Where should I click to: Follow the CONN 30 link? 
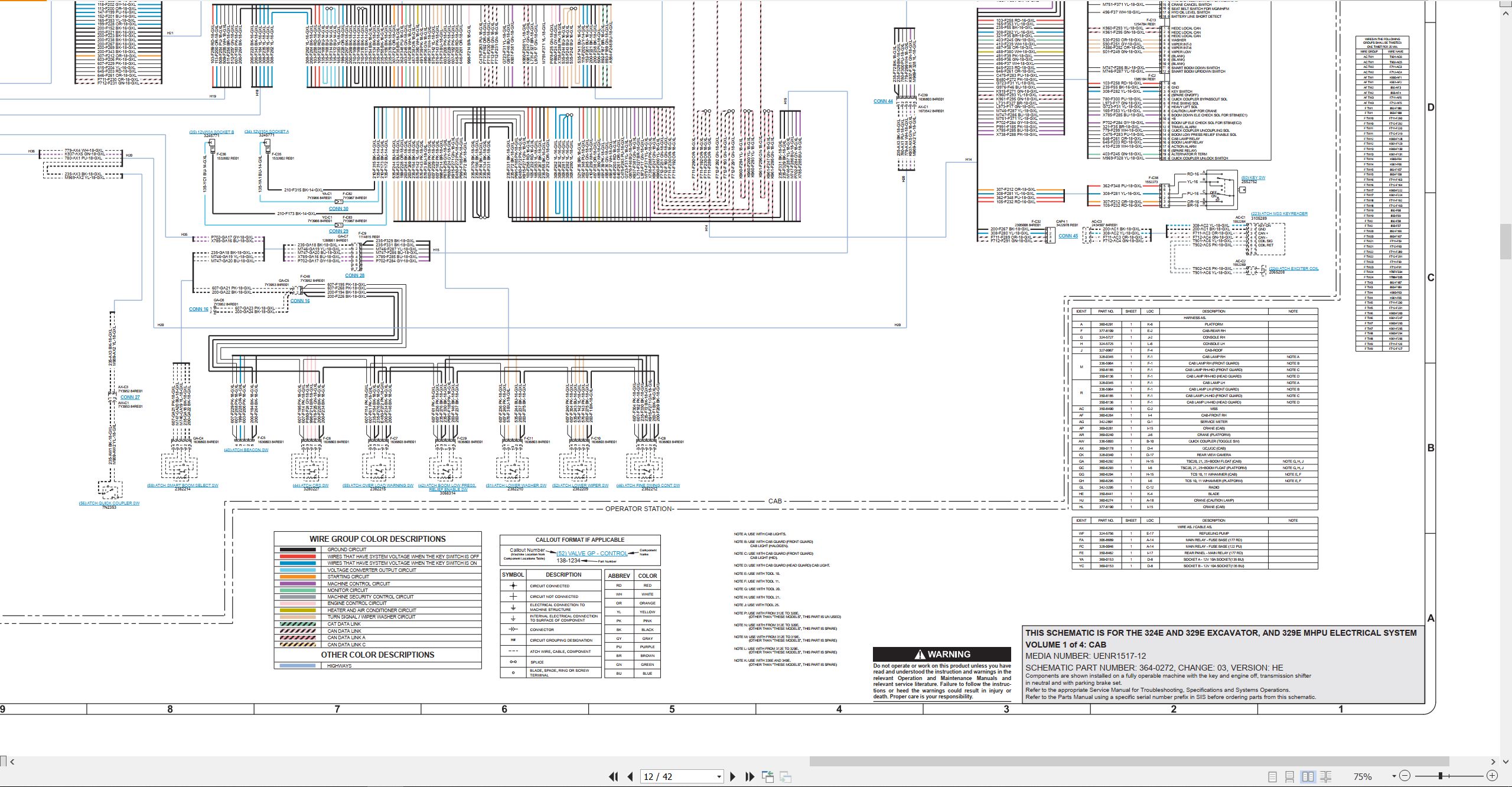[x=338, y=209]
